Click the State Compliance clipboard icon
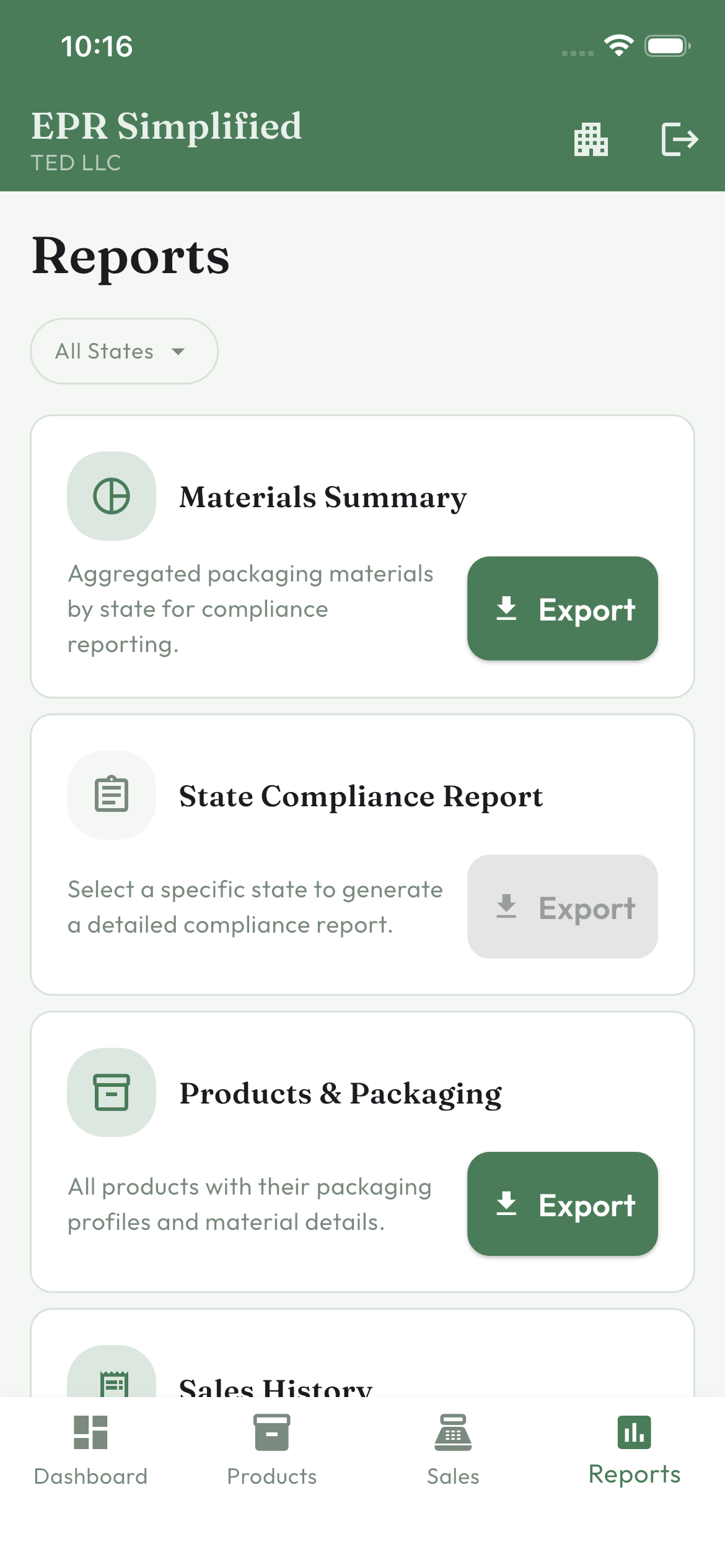This screenshot has width=725, height=1568. (111, 795)
